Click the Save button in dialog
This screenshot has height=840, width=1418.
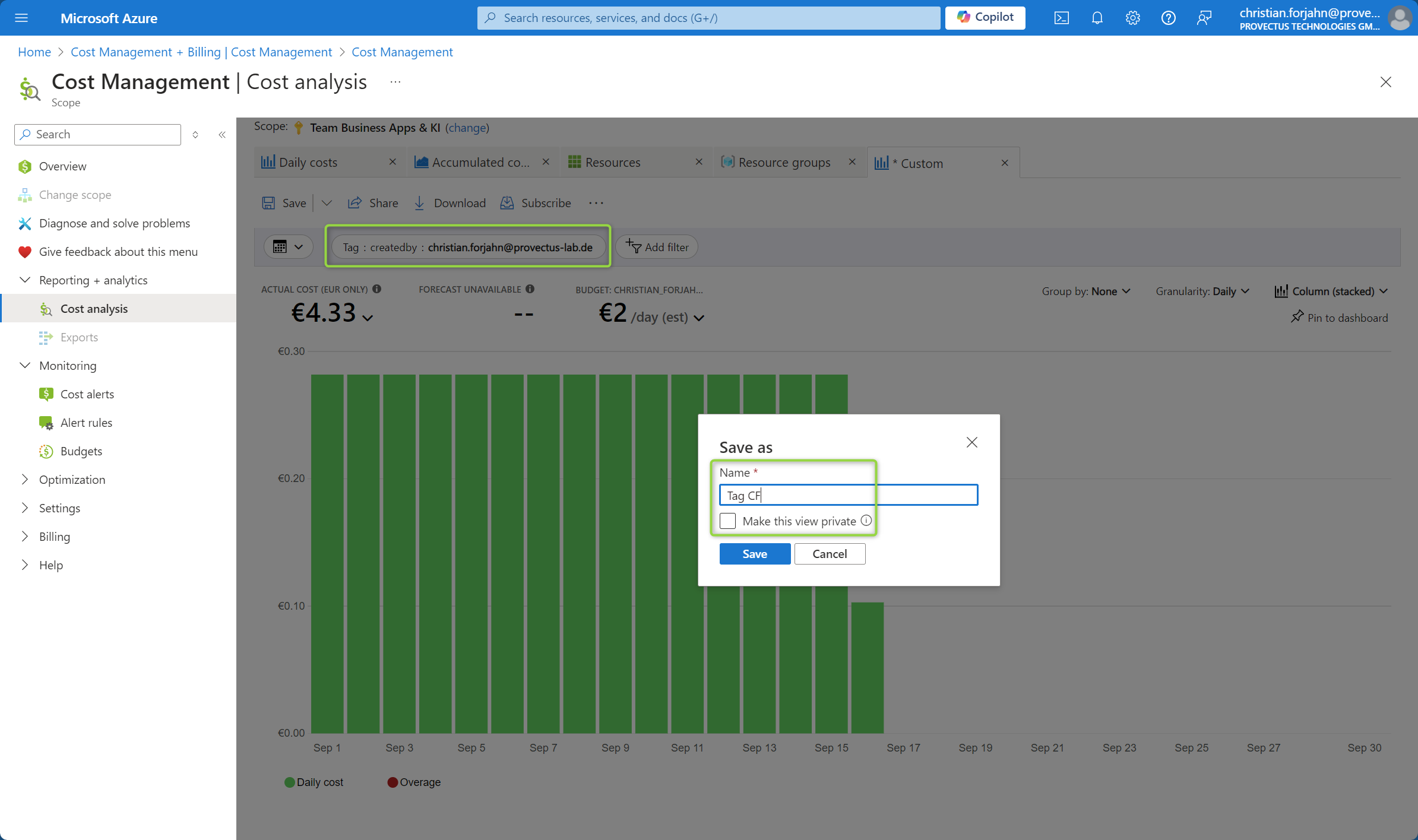755,553
